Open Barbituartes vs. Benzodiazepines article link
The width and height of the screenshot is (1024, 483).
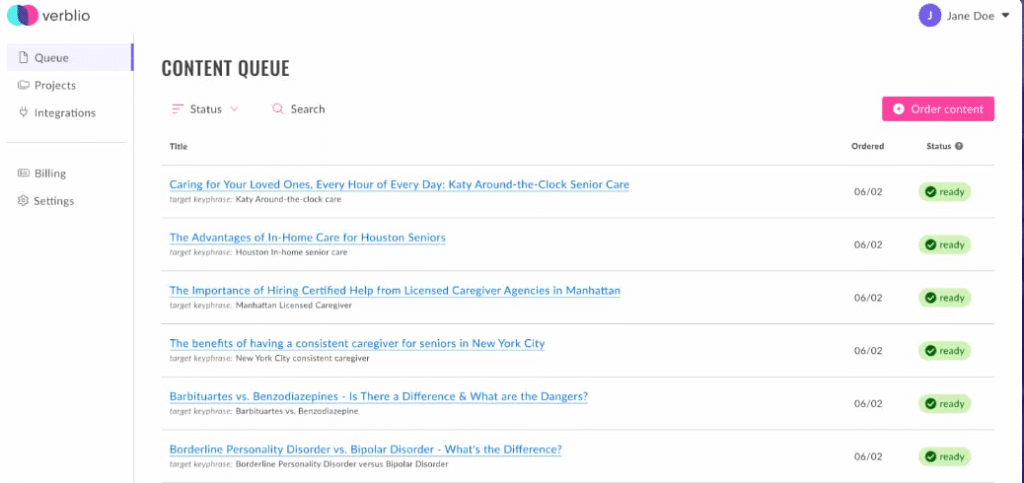pyautogui.click(x=378, y=396)
